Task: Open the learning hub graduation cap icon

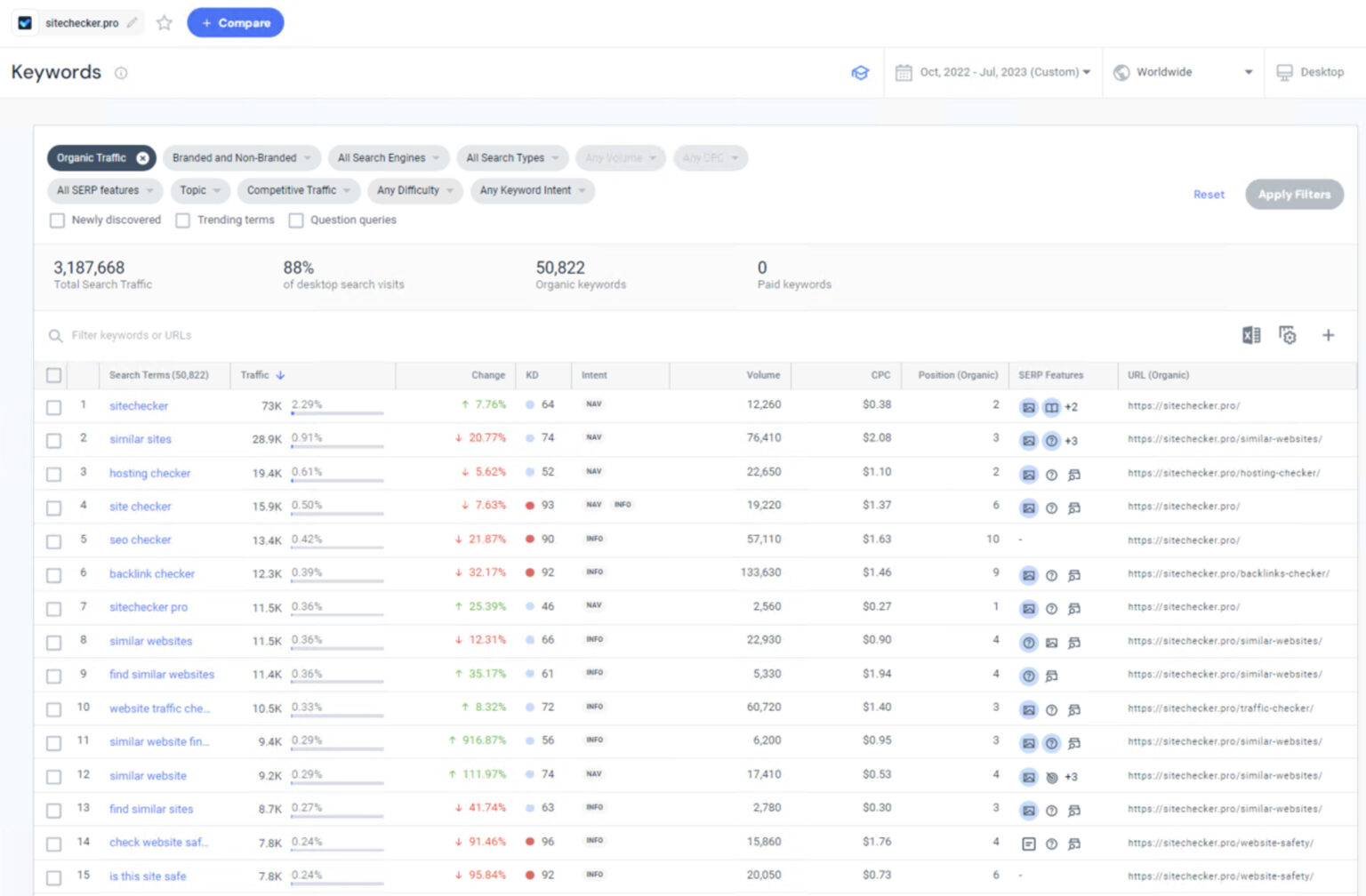Action: click(x=860, y=73)
